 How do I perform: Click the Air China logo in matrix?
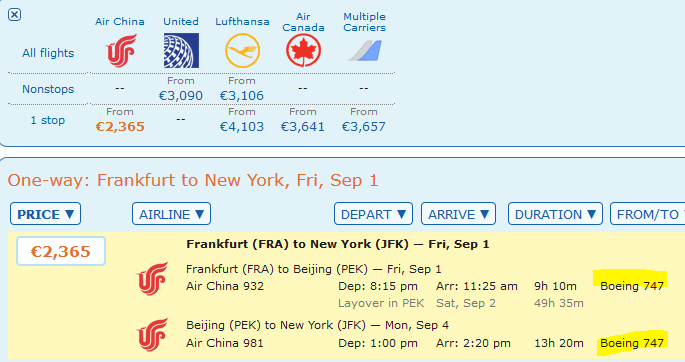tap(121, 51)
